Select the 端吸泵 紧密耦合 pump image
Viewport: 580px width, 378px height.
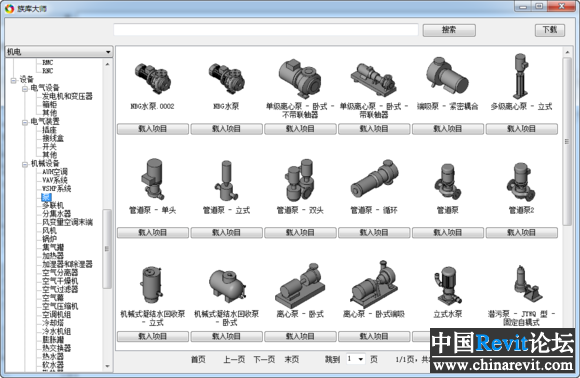click(447, 76)
